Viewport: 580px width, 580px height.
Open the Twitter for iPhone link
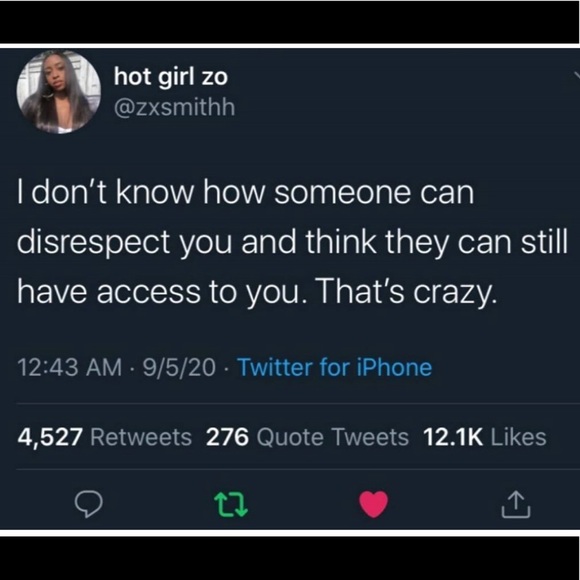(335, 367)
